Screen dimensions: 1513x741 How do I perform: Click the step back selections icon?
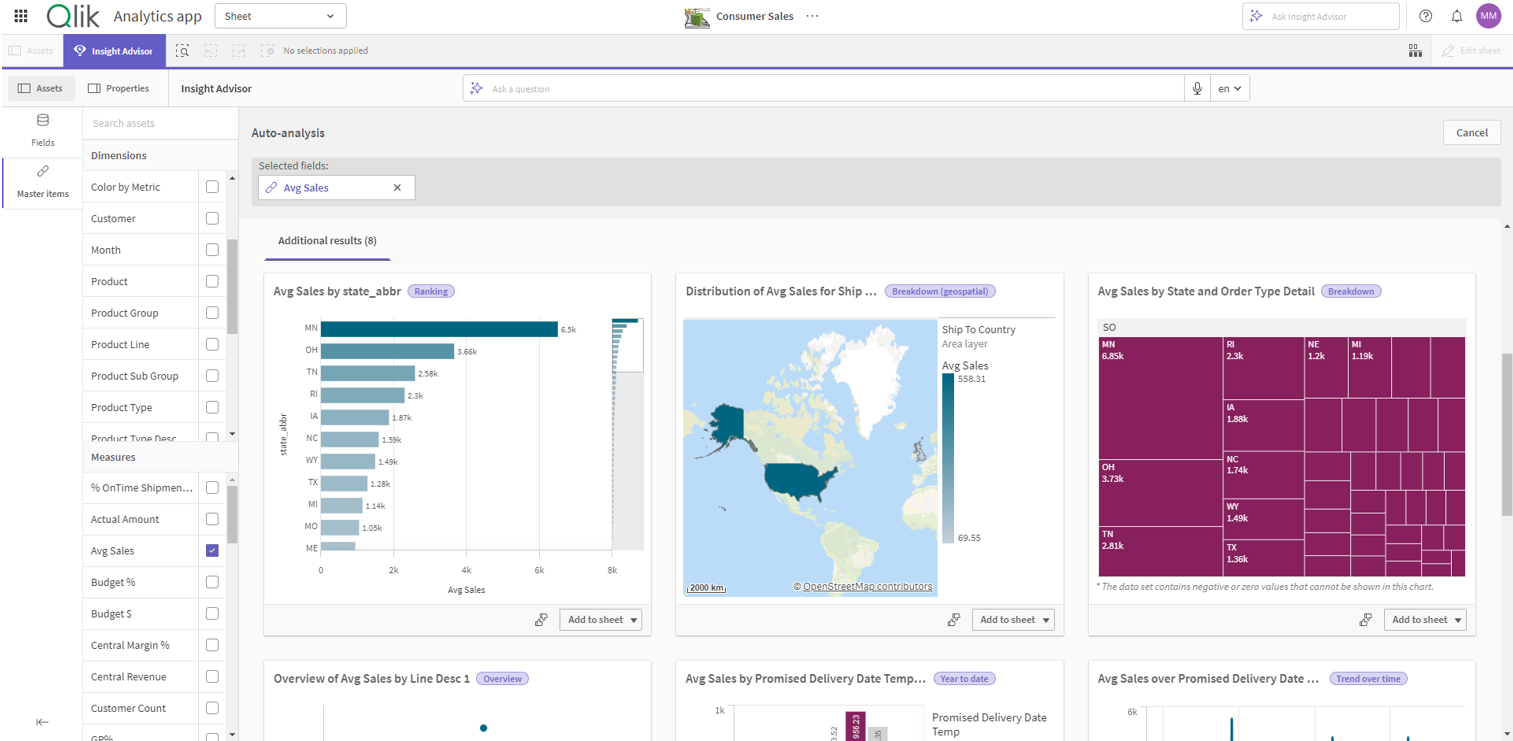pyautogui.click(x=211, y=50)
